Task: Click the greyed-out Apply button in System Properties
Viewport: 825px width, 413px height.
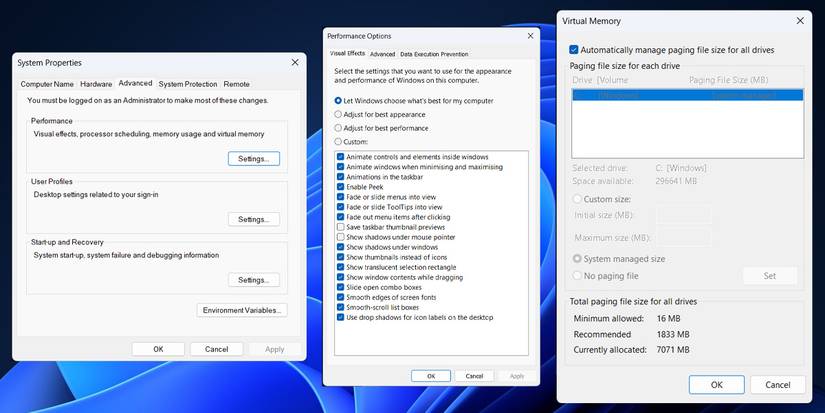Action: coord(275,349)
